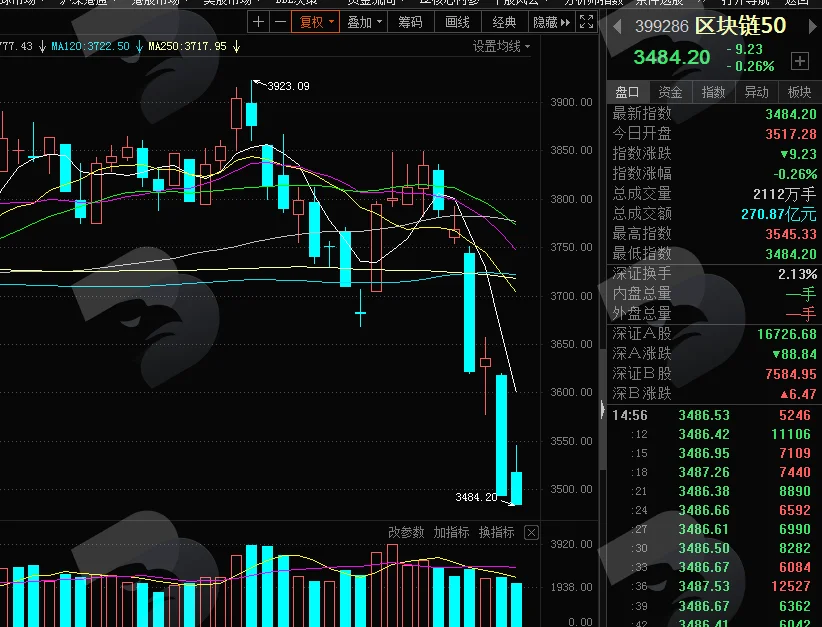Screen dimensions: 822x627
Task: Click the 深B涨跌 value 6.47
Action: (798, 394)
